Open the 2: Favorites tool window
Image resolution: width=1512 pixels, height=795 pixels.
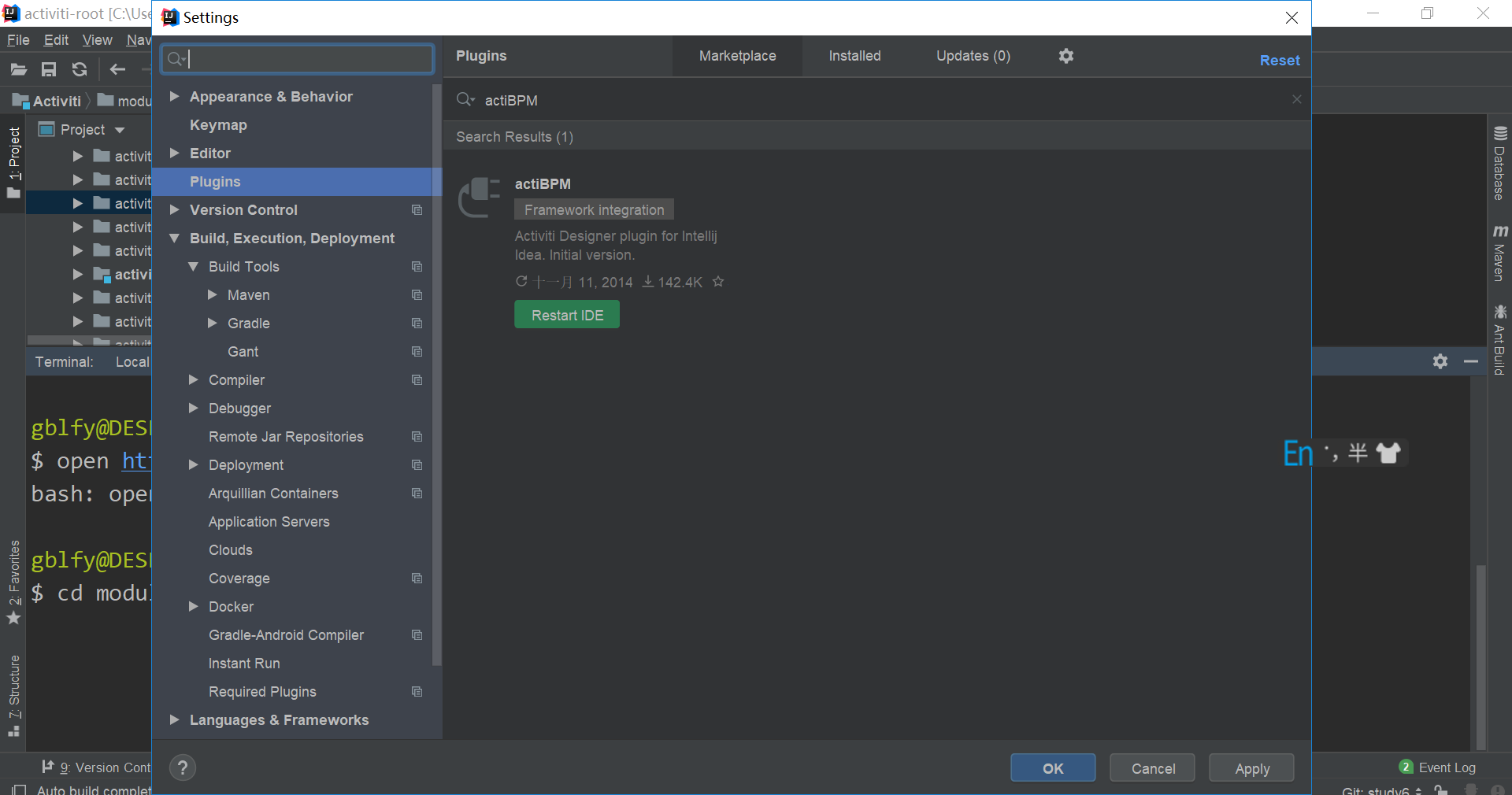point(14,582)
